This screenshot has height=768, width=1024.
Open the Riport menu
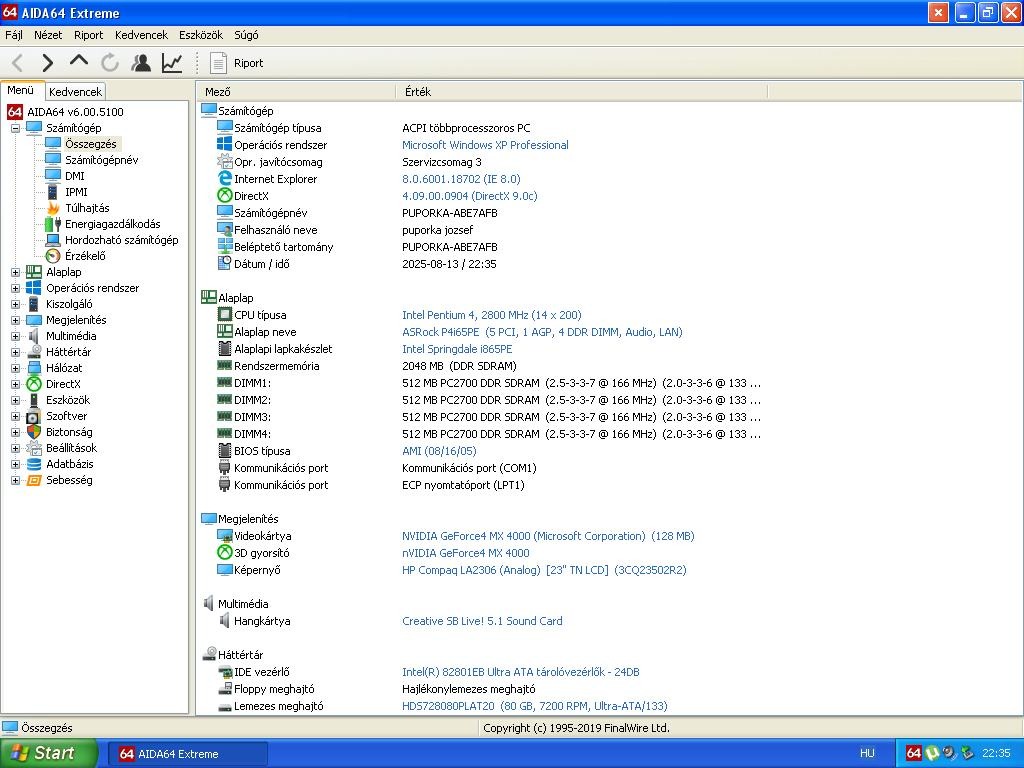click(x=89, y=35)
